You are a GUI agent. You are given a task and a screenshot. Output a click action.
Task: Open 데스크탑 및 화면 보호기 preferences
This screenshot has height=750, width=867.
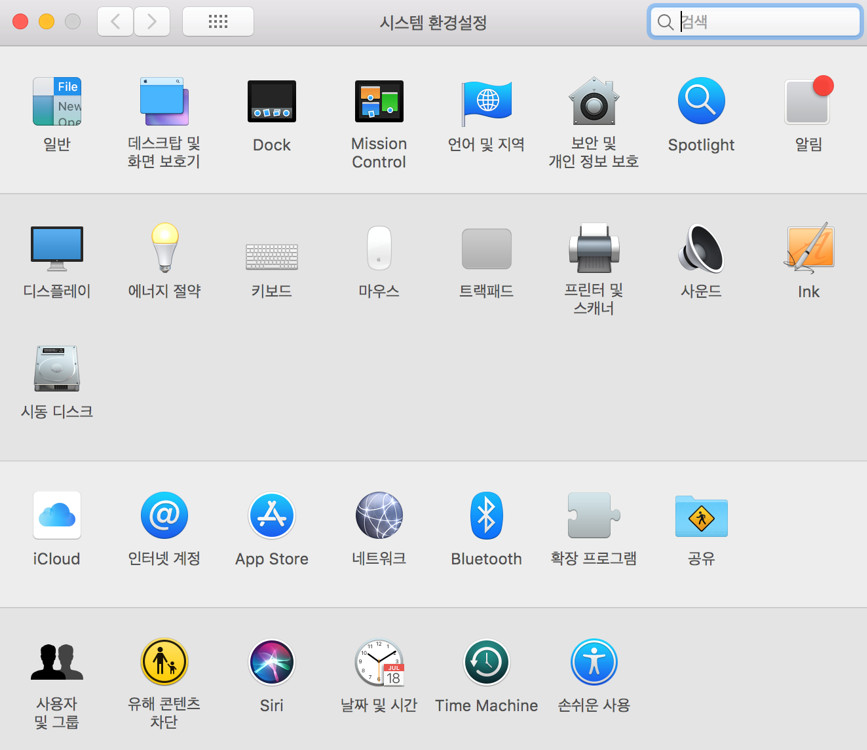(164, 102)
